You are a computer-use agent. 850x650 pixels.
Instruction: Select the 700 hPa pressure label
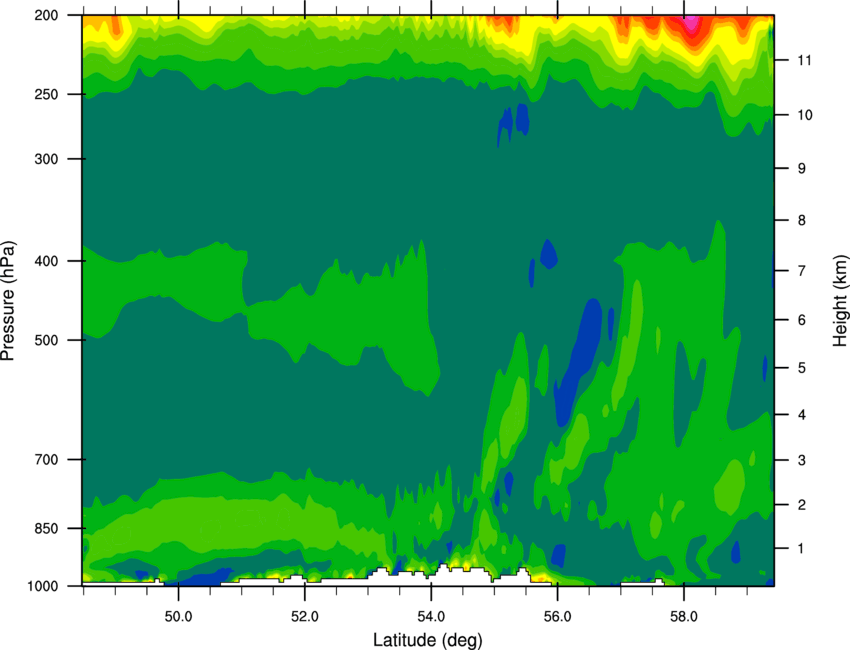click(x=46, y=459)
